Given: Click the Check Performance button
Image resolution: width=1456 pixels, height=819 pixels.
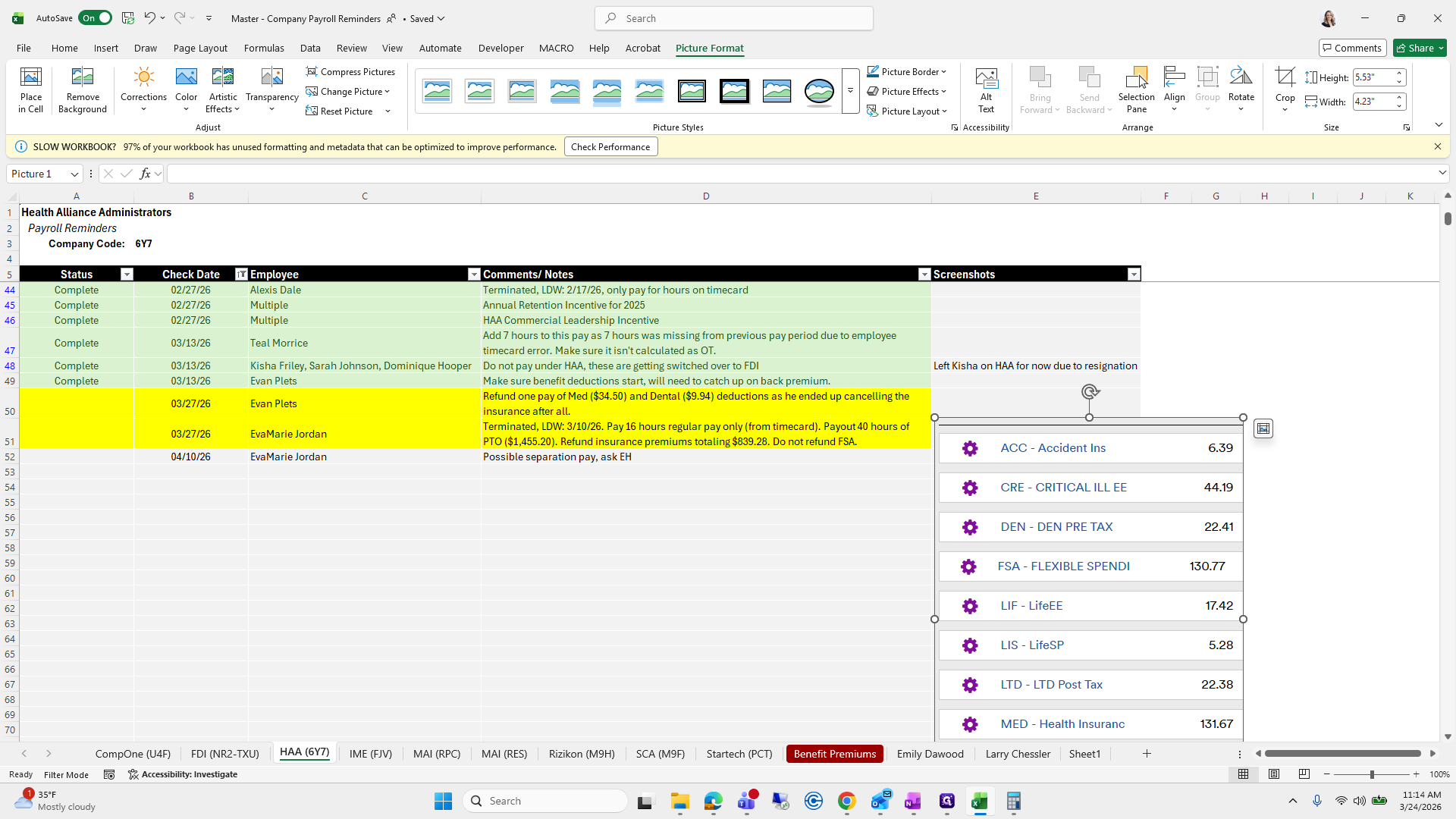Looking at the screenshot, I should point(610,146).
